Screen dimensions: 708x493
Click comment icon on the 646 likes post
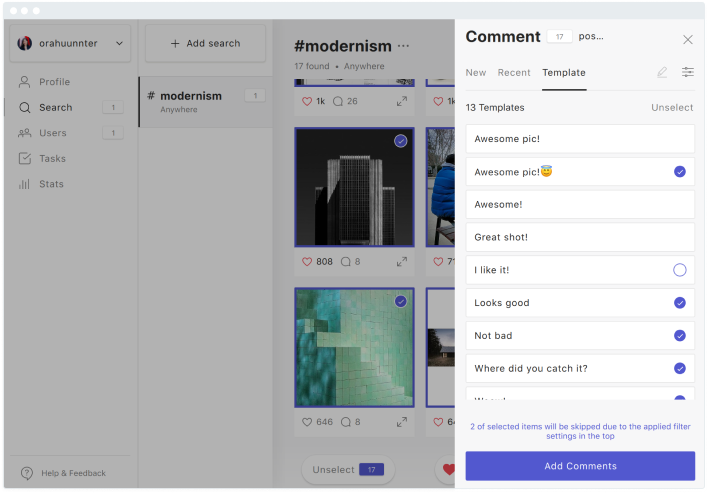345,422
